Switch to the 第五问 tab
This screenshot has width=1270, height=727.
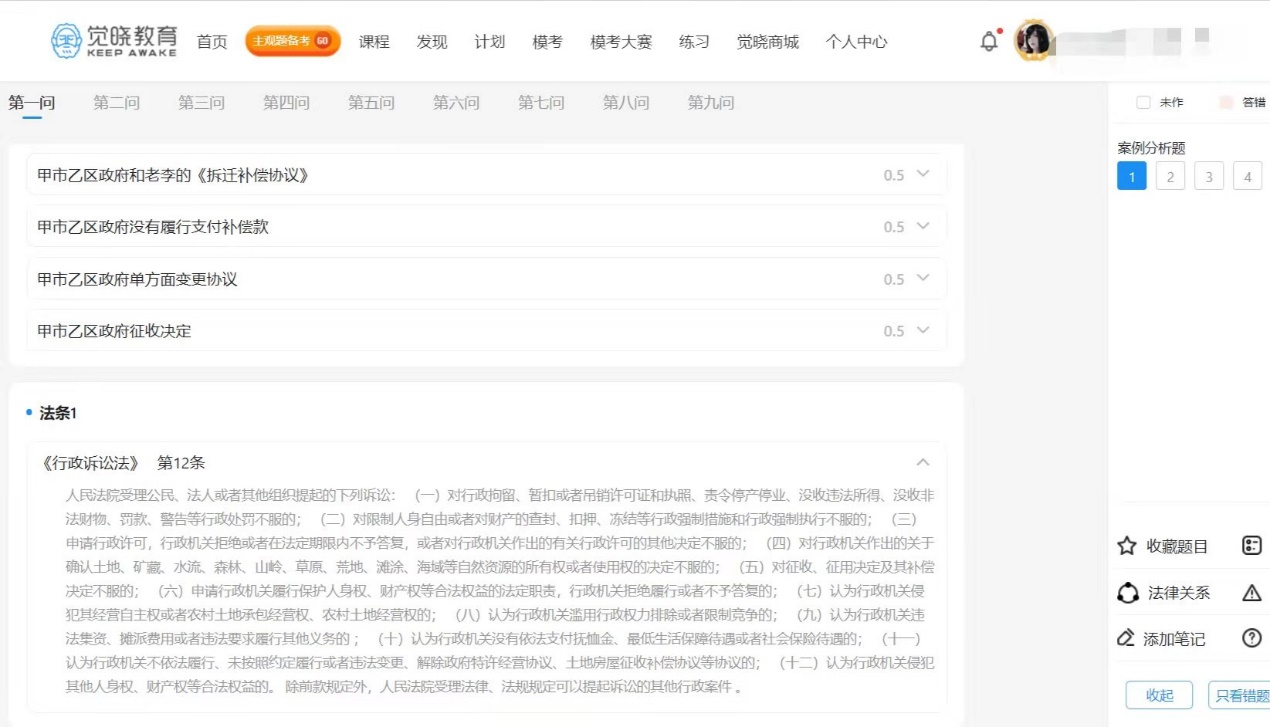(372, 103)
